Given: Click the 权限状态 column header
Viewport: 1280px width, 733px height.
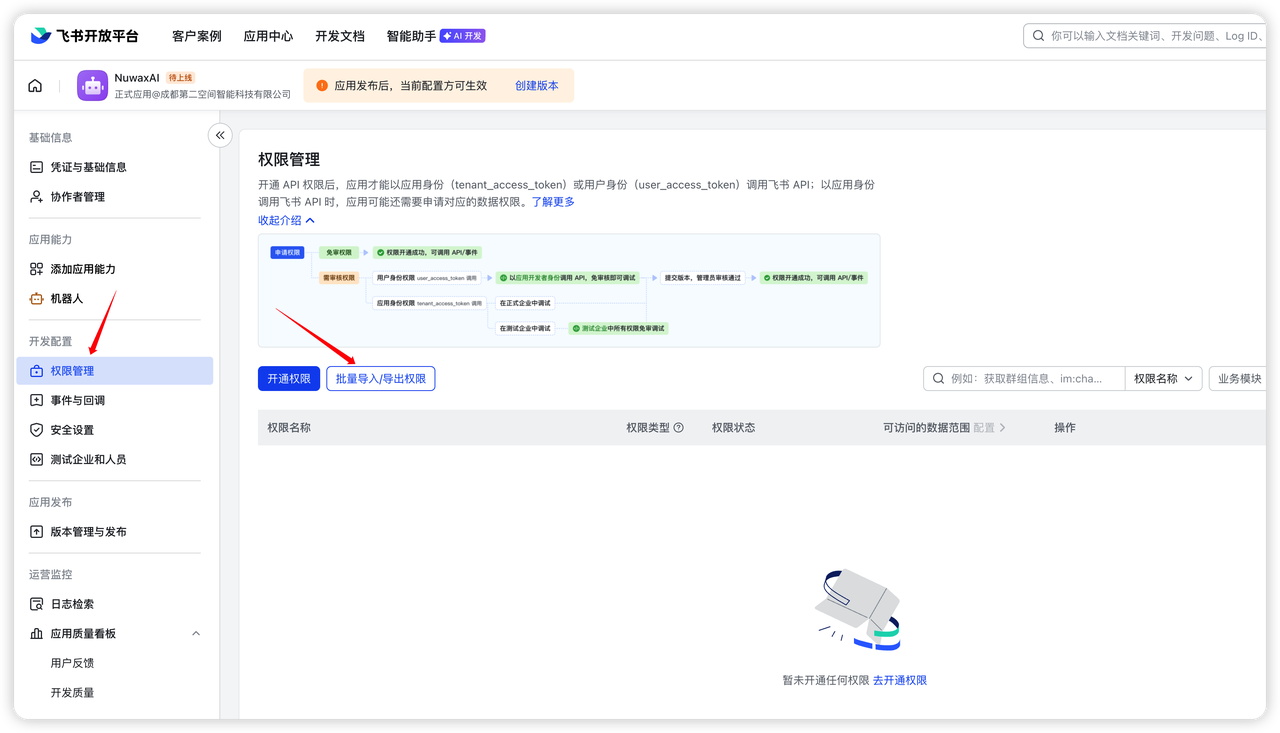Looking at the screenshot, I should point(734,428).
